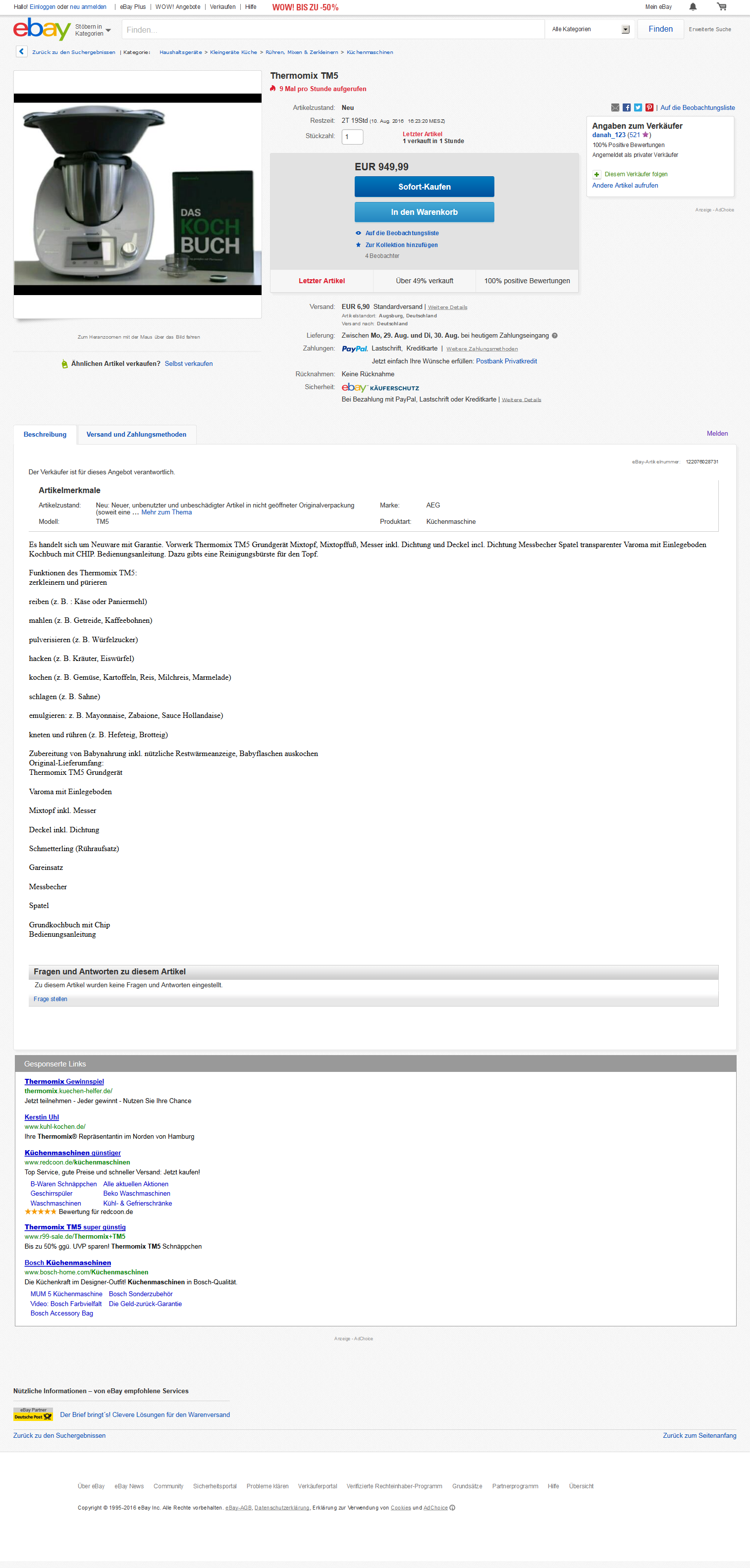The height and width of the screenshot is (1568, 750).
Task: Click the Finden search input field
Action: click(333, 29)
